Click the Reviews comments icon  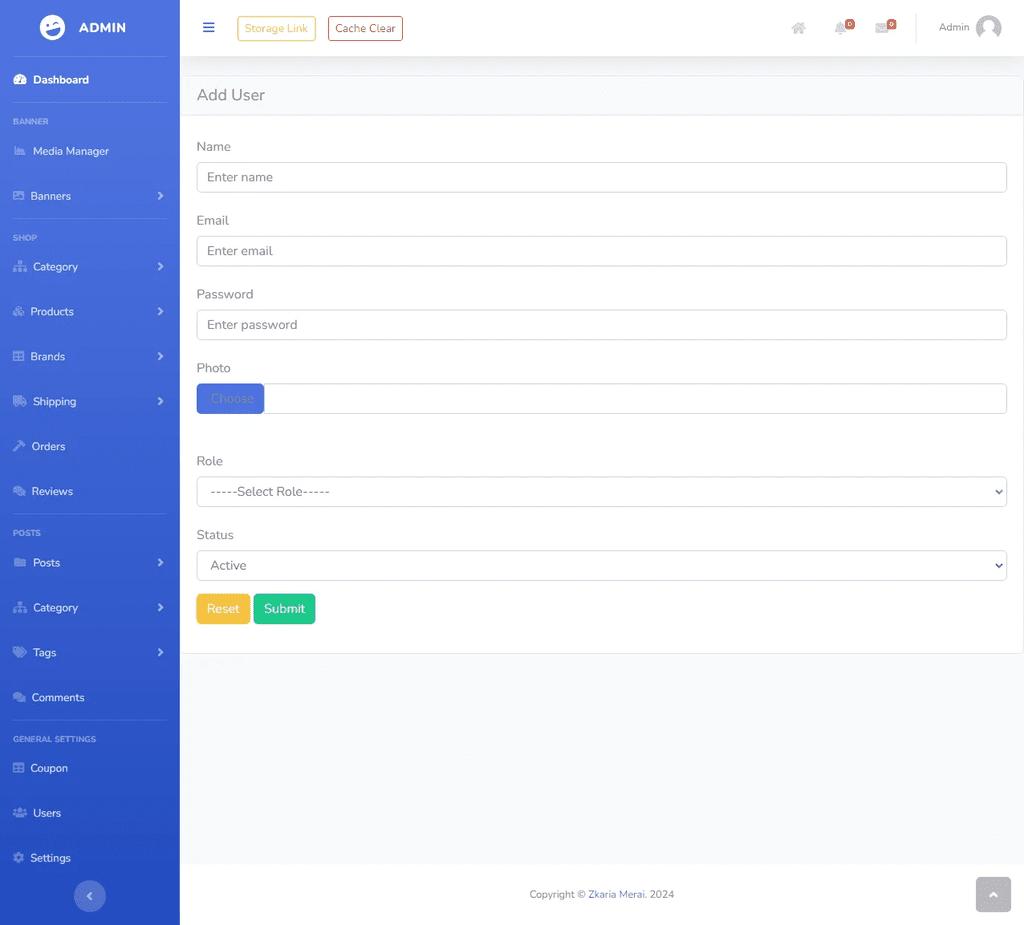[x=19, y=491]
